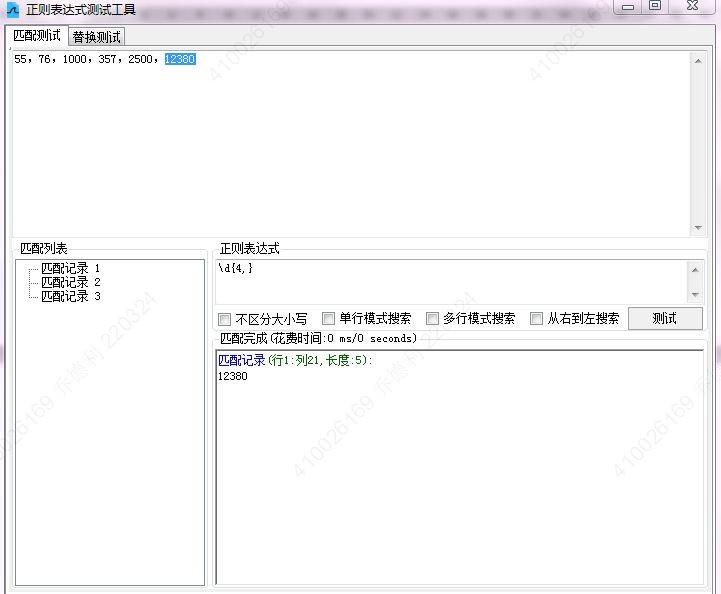Close the regex tool window
Image resolution: width=721 pixels, height=594 pixels.
(692, 6)
